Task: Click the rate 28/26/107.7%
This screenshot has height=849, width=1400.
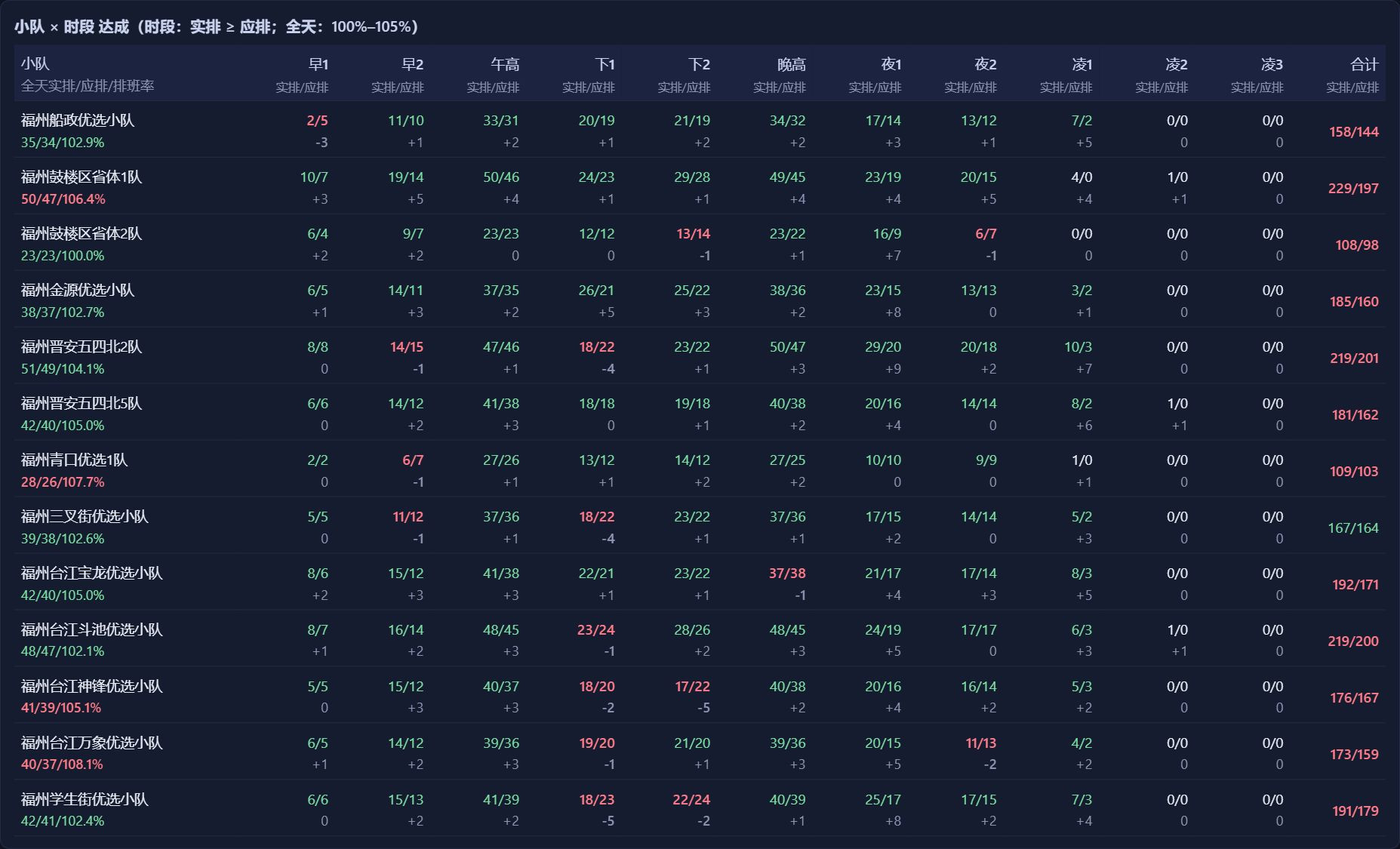Action: click(x=63, y=482)
